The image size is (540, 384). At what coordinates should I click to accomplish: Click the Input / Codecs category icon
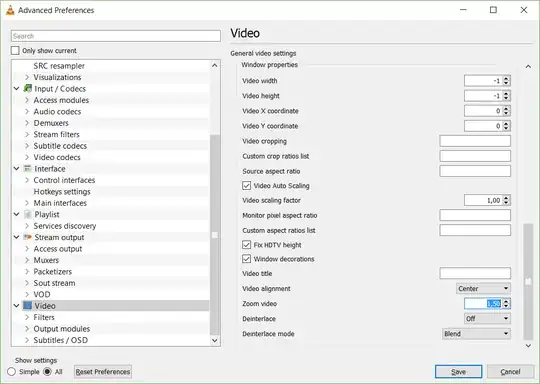click(x=27, y=89)
